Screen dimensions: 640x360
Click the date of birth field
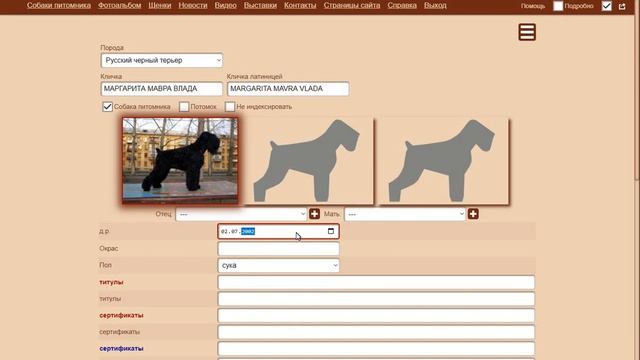pos(278,231)
